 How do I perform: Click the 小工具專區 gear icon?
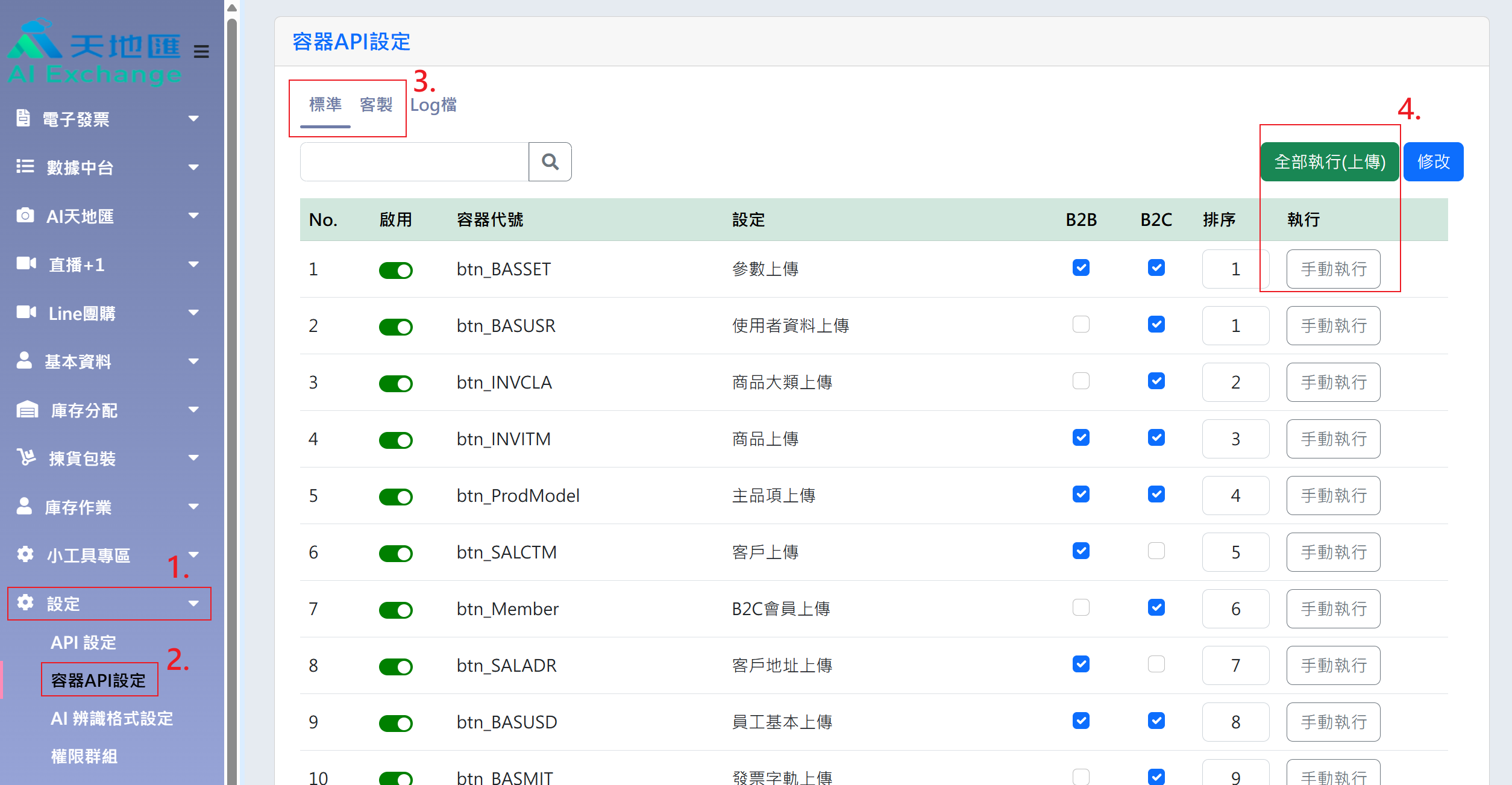pos(25,554)
